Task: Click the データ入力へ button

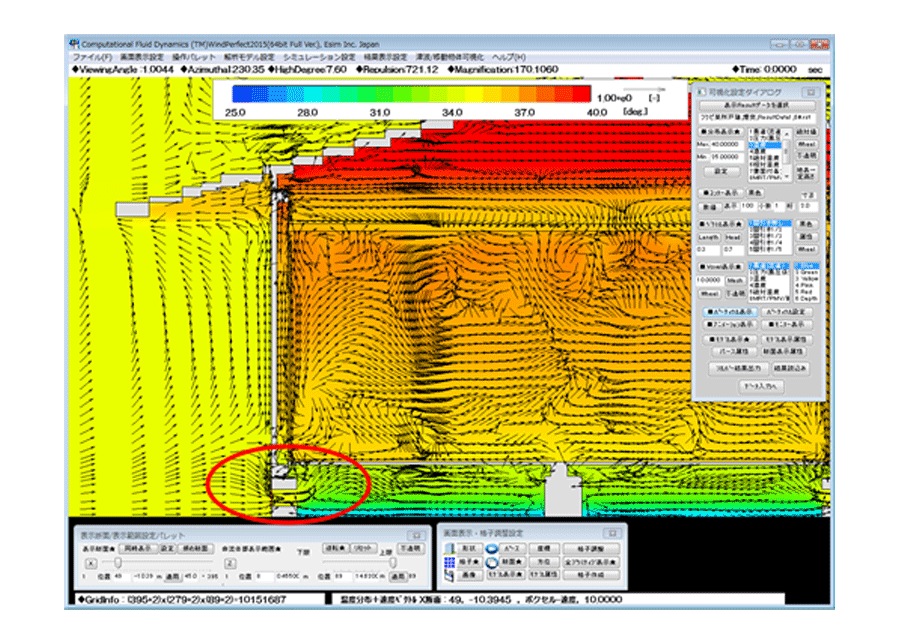Action: 761,386
